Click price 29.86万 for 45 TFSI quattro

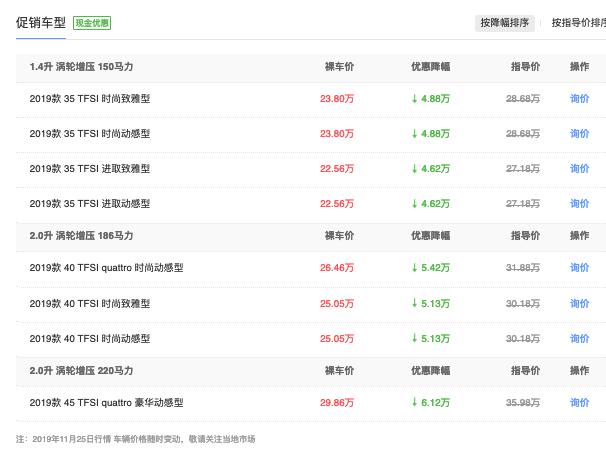click(337, 403)
